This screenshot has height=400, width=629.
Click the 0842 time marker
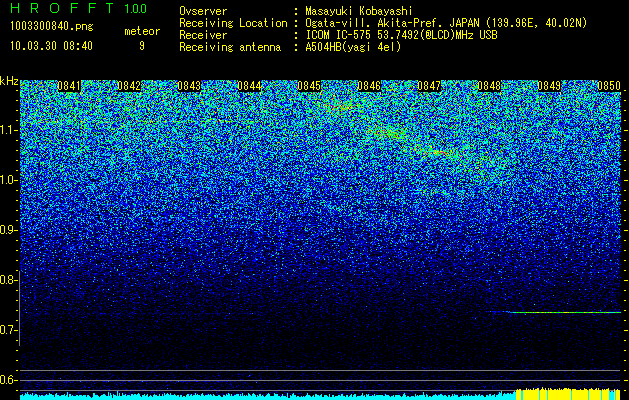pos(129,86)
